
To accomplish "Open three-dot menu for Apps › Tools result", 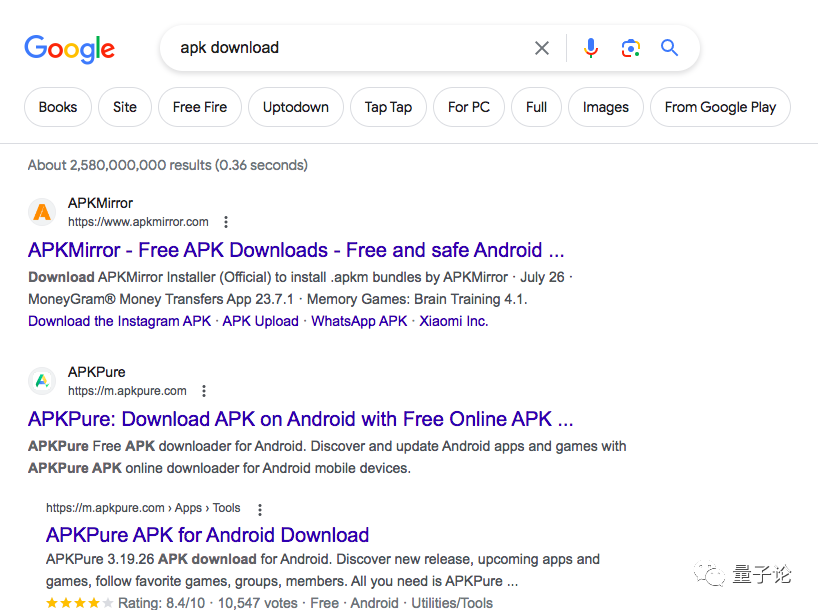I will (260, 509).
